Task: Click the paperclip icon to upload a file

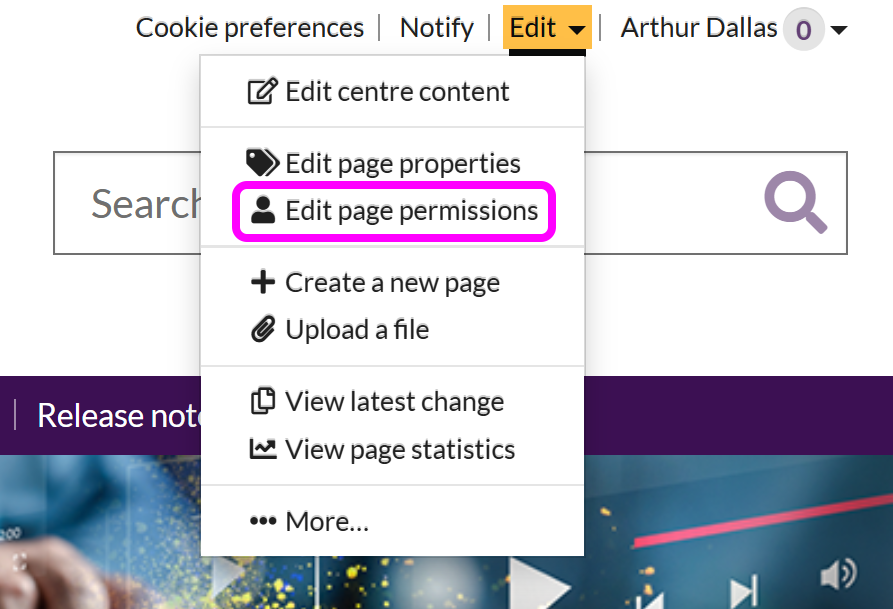Action: (262, 330)
